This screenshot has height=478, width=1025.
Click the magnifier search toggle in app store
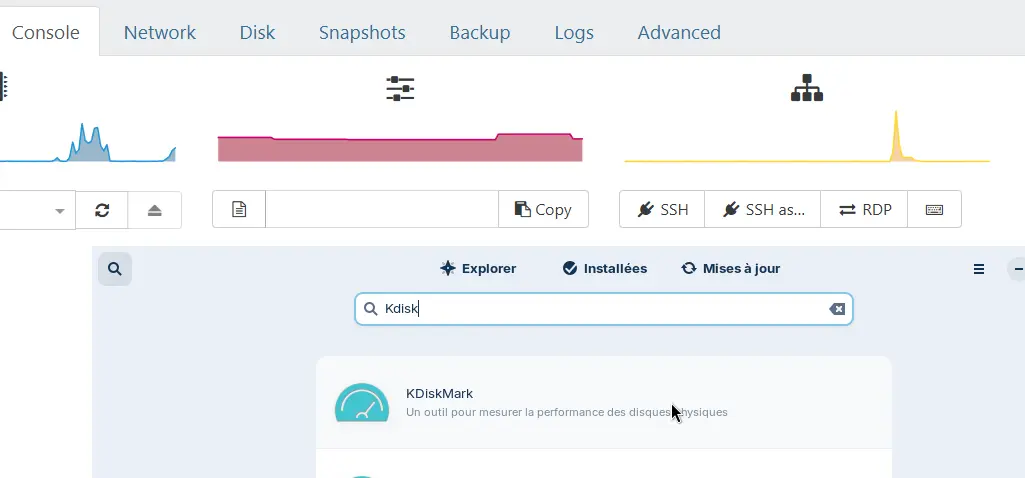click(x=115, y=269)
